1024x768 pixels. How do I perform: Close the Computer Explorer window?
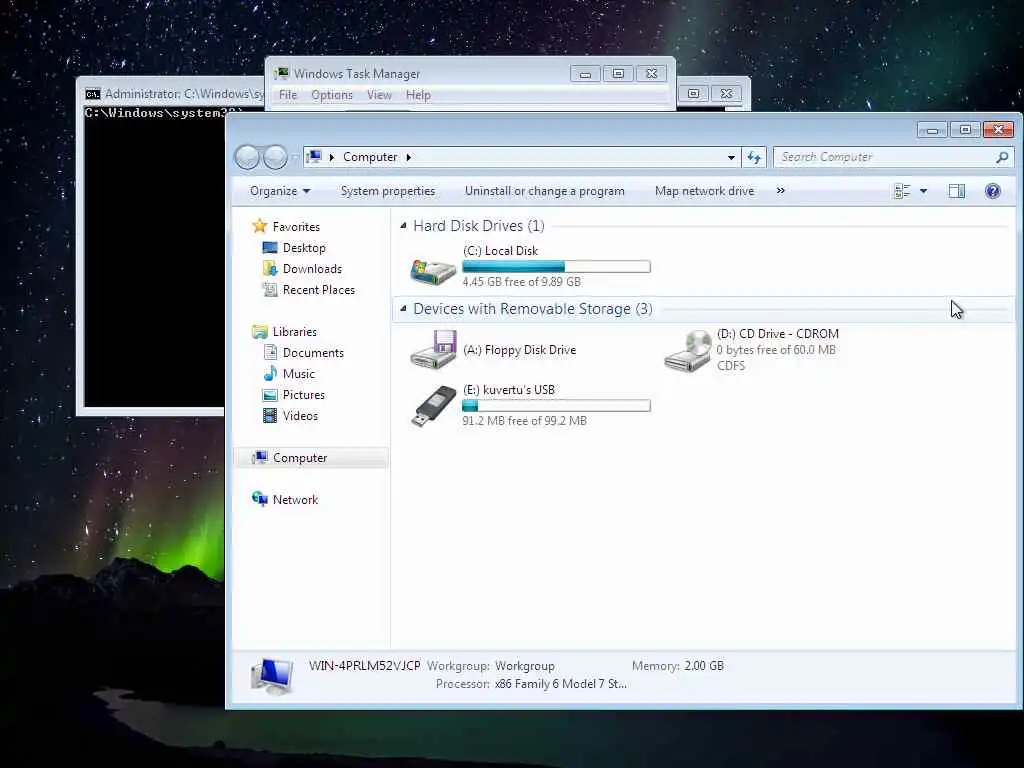(998, 130)
